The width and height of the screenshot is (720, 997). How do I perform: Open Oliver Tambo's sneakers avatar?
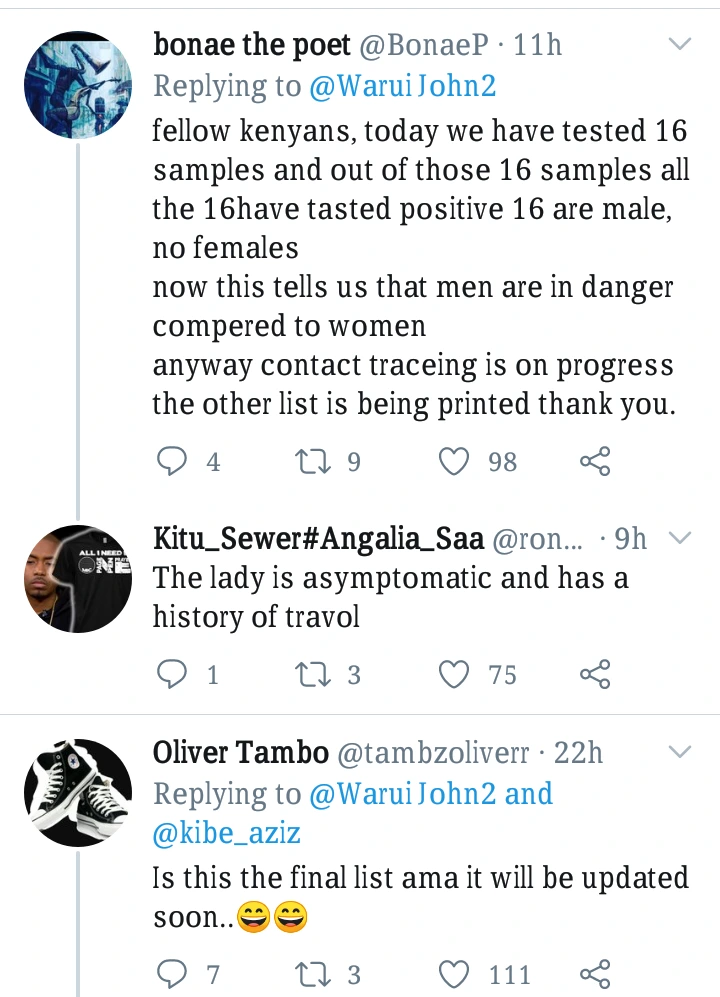[78, 793]
